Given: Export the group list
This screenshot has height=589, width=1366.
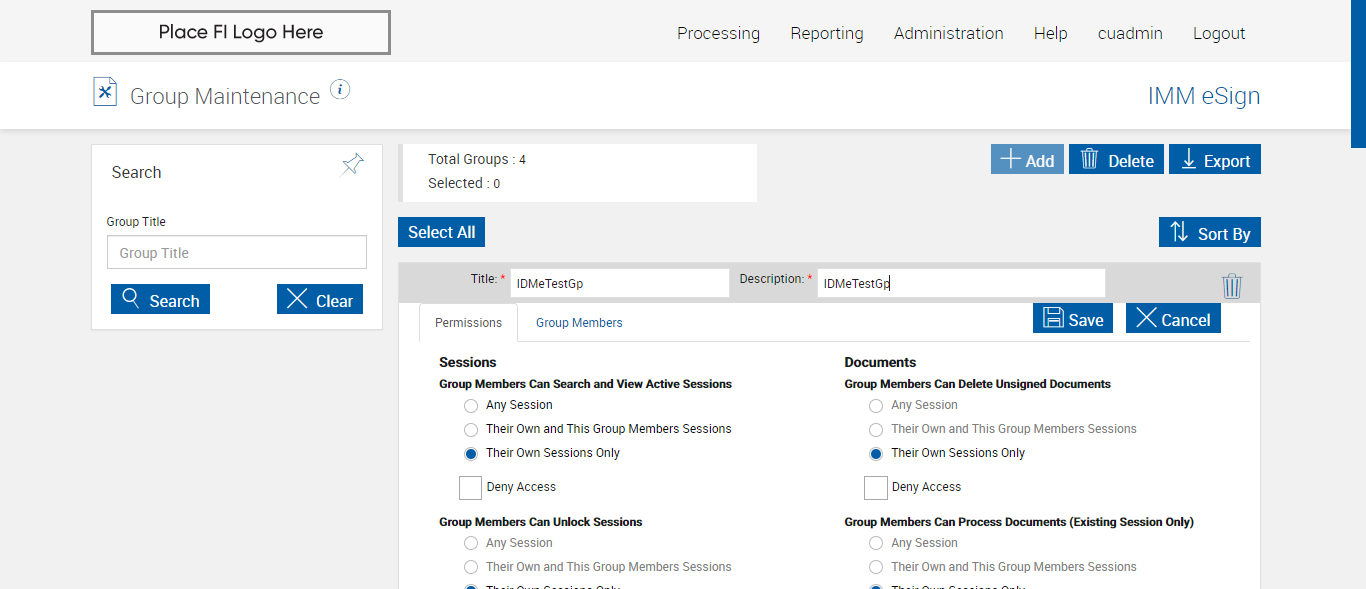Looking at the screenshot, I should coord(1215,160).
